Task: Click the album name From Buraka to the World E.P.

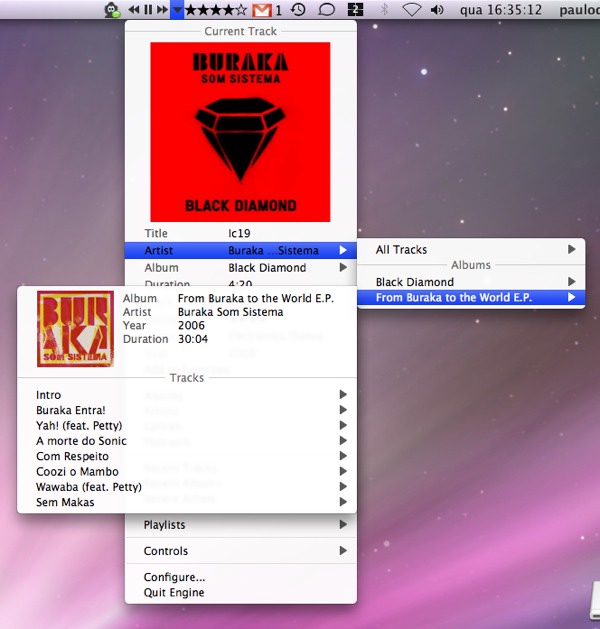Action: (256, 298)
